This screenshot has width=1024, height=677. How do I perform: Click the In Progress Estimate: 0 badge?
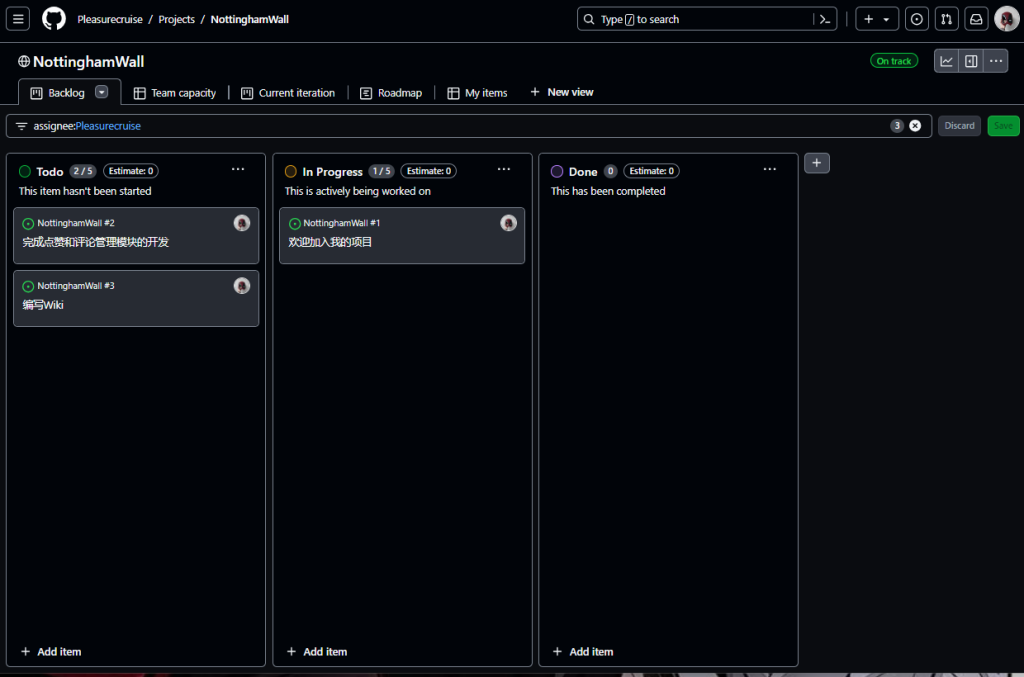coord(428,171)
